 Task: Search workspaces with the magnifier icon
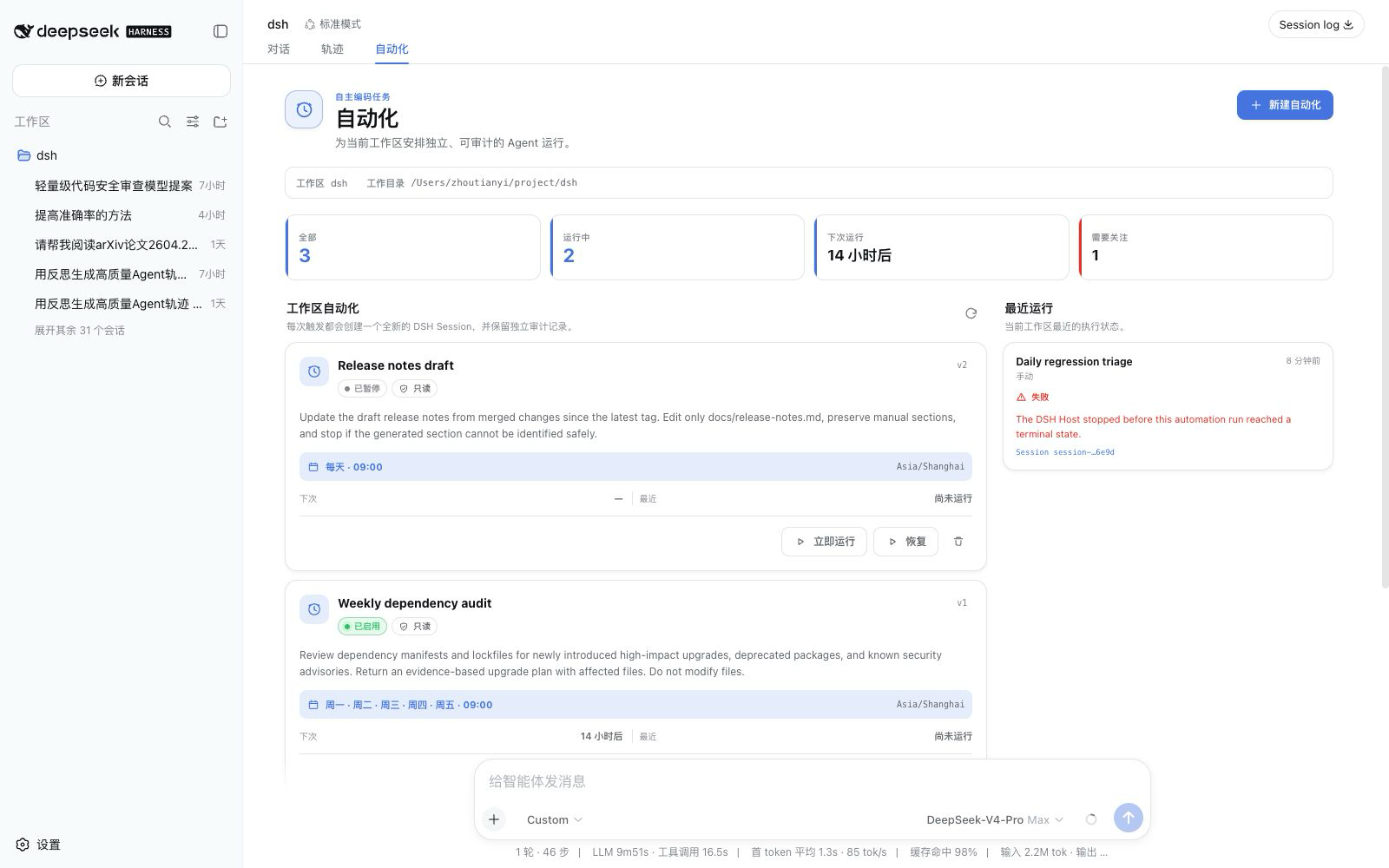tap(165, 122)
